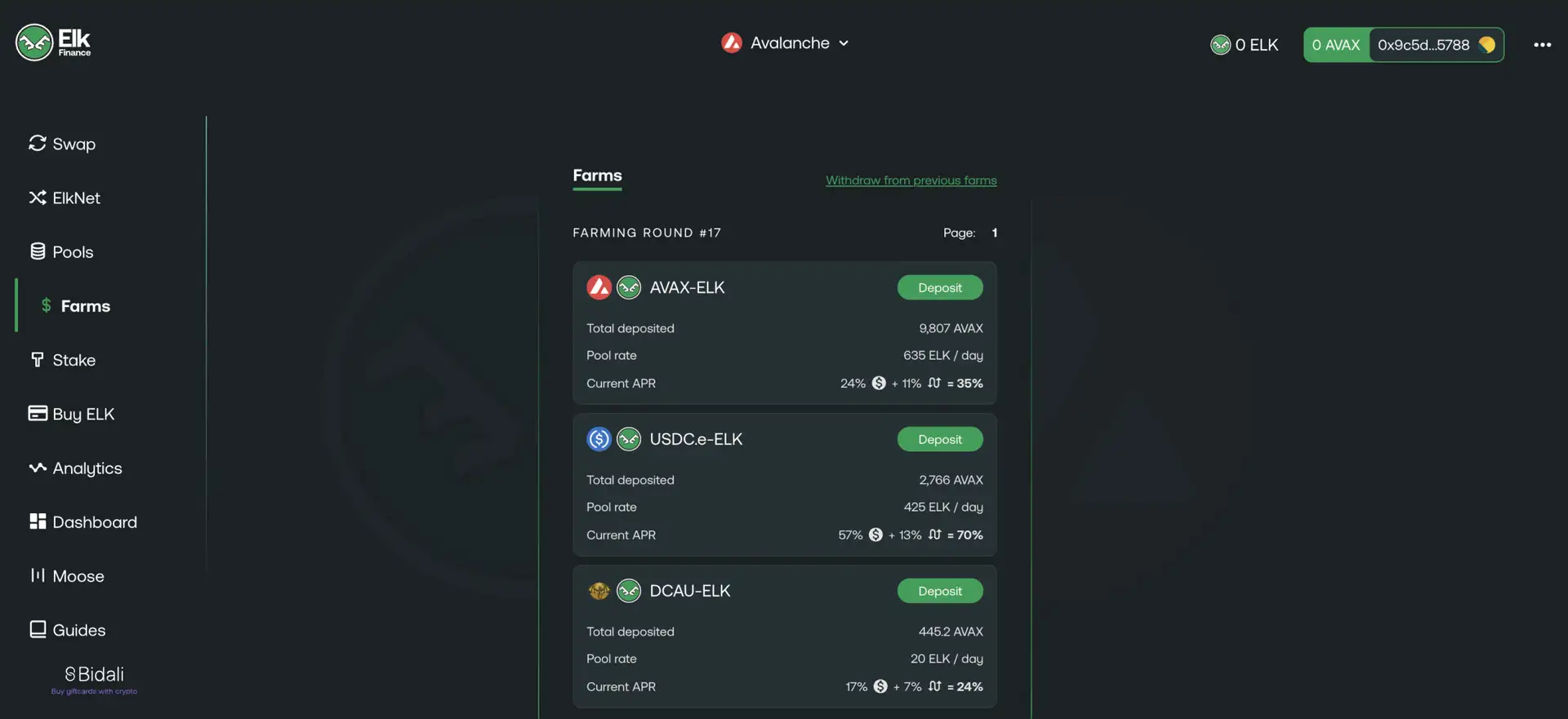This screenshot has height=719, width=1568.
Task: Click Withdraw from previous farms link
Action: tap(911, 180)
